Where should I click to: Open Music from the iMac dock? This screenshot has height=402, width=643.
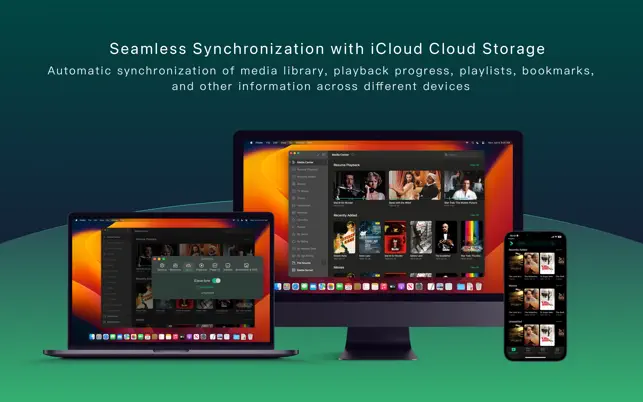click(383, 286)
